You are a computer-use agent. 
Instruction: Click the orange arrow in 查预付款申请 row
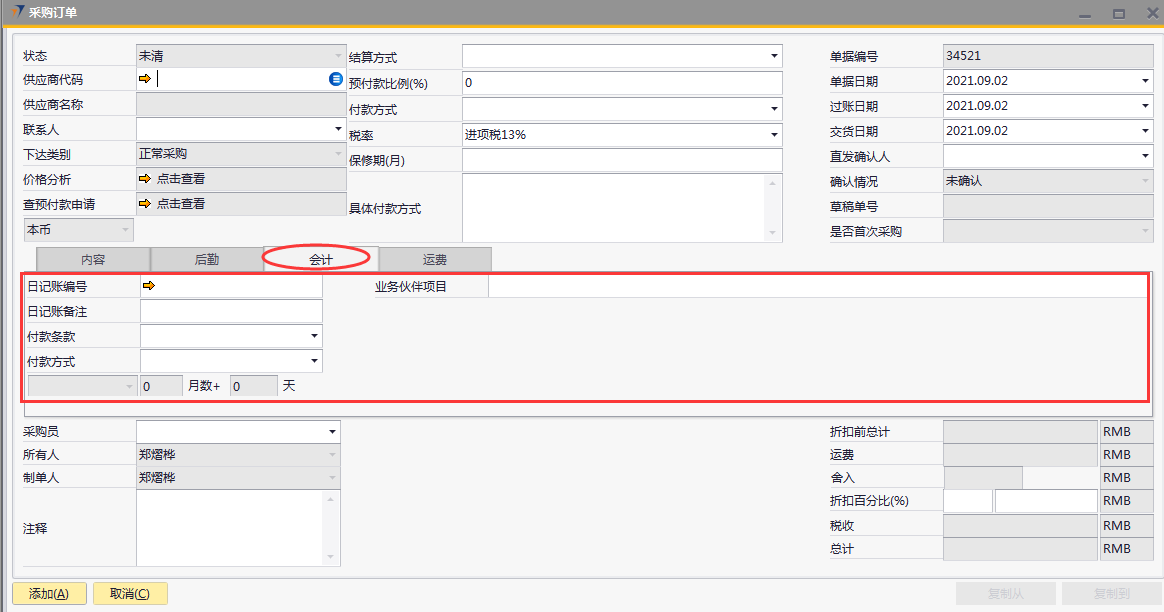coord(145,204)
